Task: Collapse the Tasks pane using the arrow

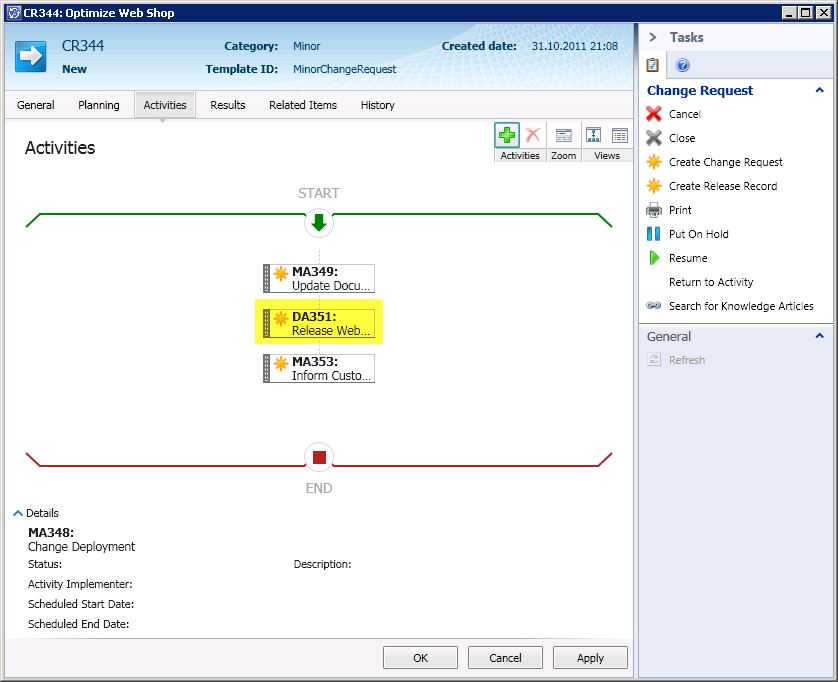Action: [x=653, y=37]
